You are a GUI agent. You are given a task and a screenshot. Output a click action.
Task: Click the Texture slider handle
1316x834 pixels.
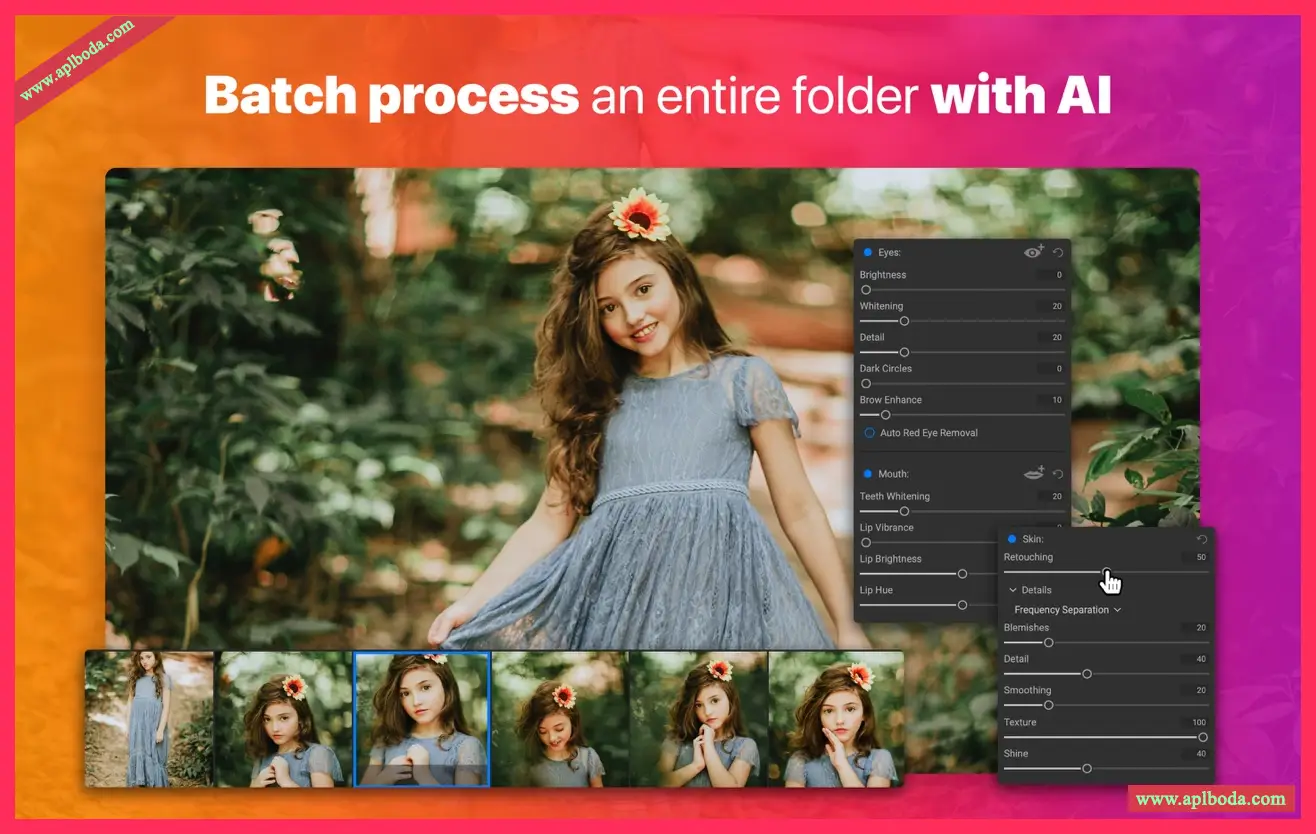pos(1203,737)
